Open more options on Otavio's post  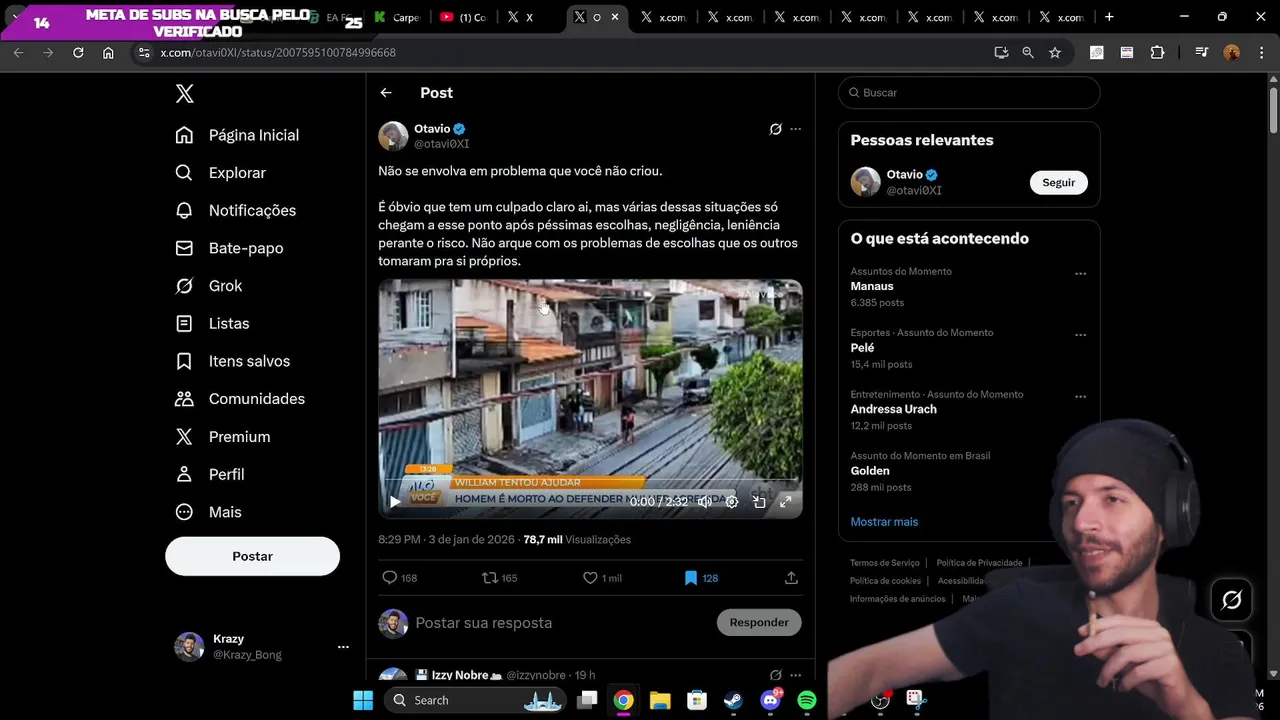pos(796,129)
